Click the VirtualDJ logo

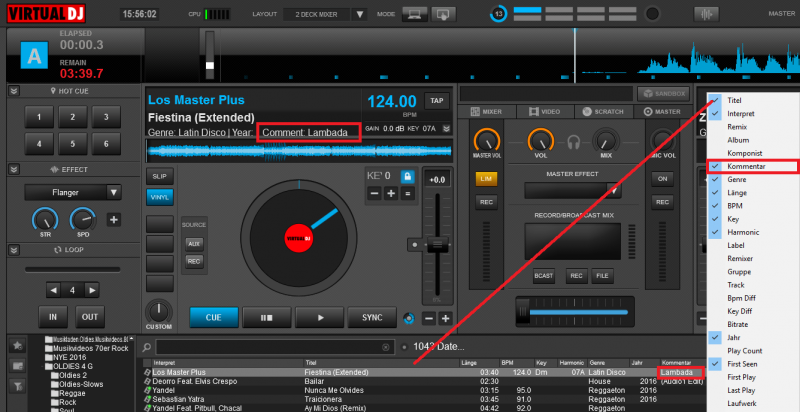coord(46,13)
